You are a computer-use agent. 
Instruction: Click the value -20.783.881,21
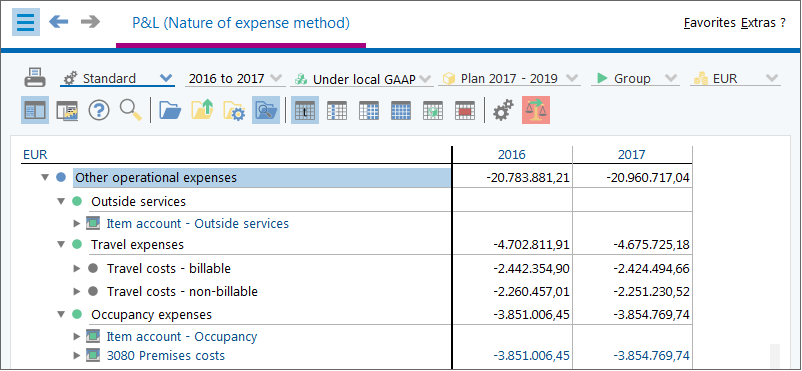tap(528, 178)
